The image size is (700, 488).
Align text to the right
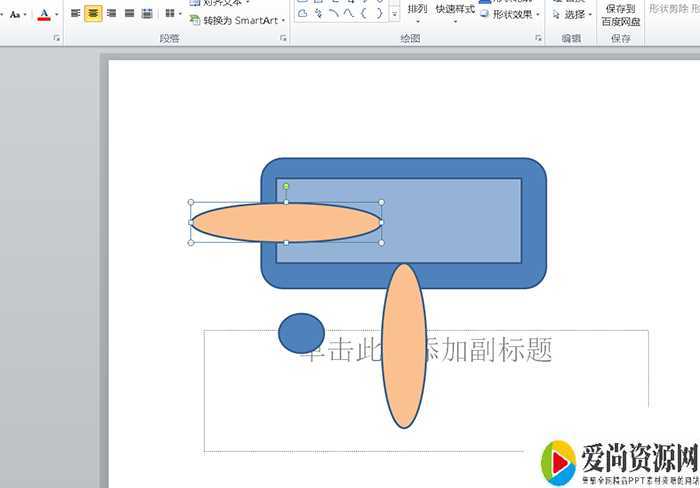tap(111, 14)
